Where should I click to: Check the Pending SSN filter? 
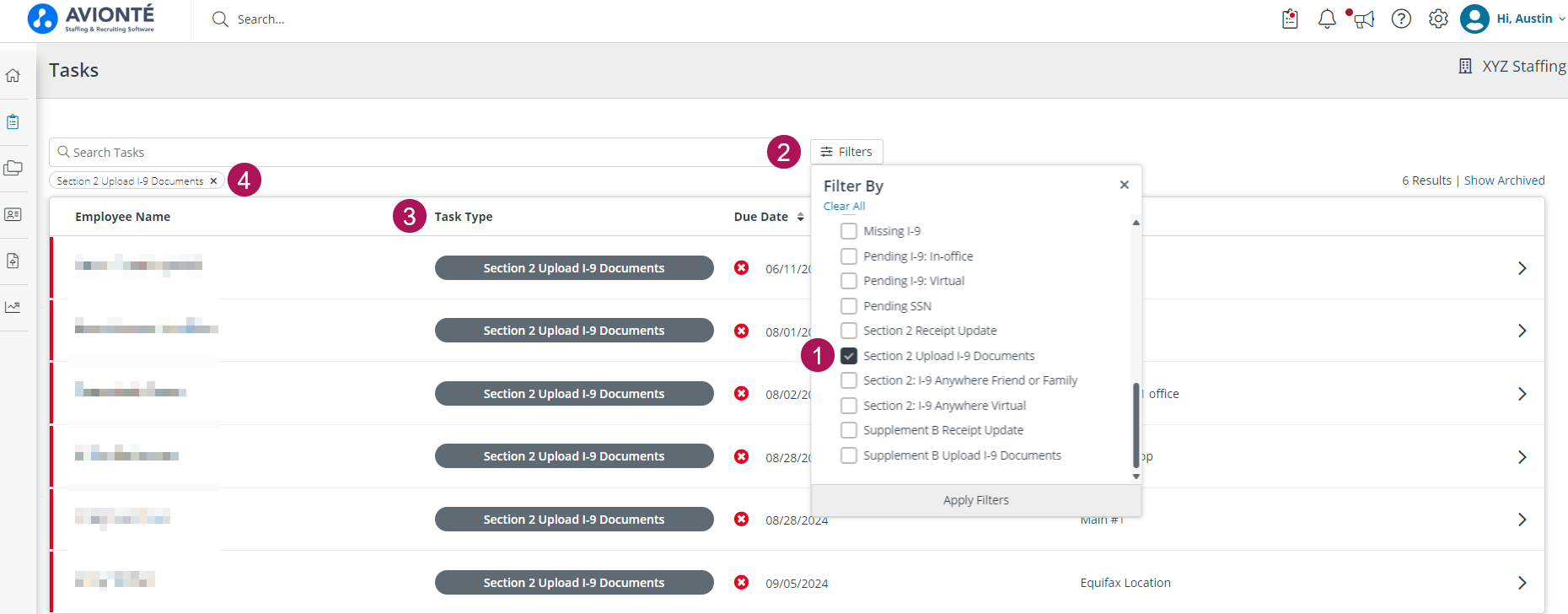click(x=849, y=306)
